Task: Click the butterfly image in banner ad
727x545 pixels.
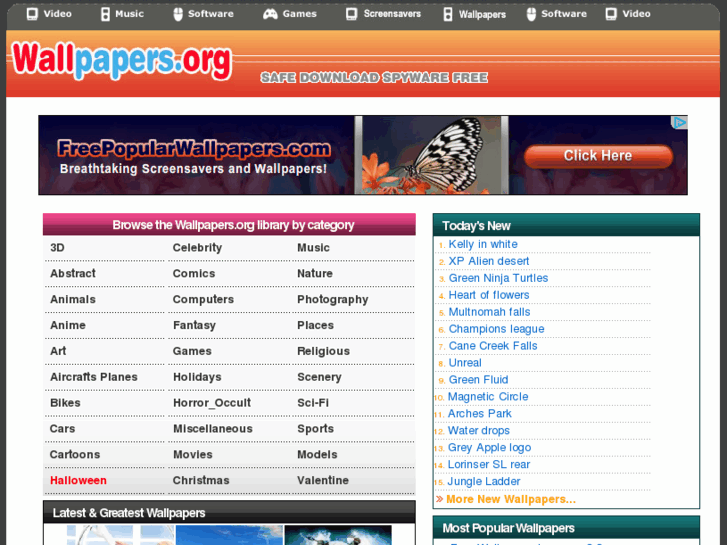Action: [432, 155]
